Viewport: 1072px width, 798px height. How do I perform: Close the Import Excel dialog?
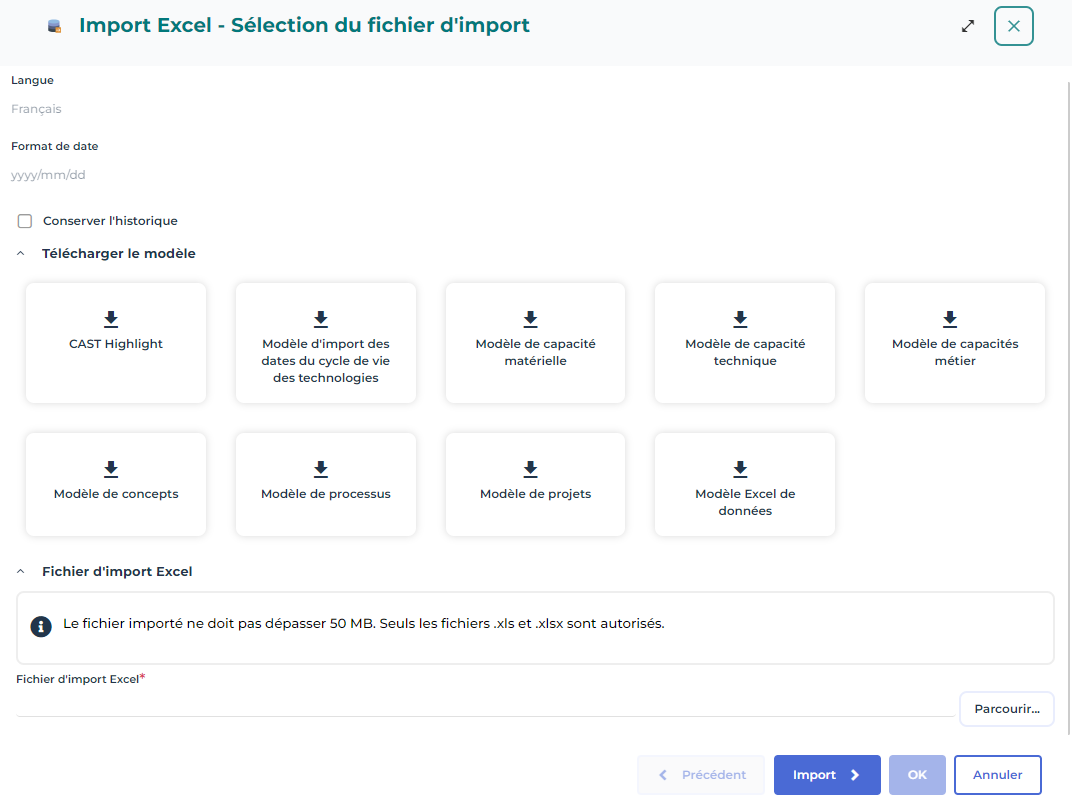click(1013, 26)
